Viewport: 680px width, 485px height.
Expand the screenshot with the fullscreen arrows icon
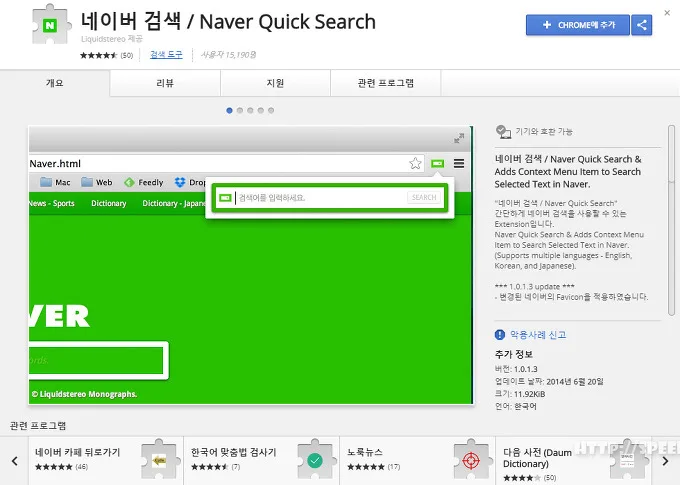point(459,138)
